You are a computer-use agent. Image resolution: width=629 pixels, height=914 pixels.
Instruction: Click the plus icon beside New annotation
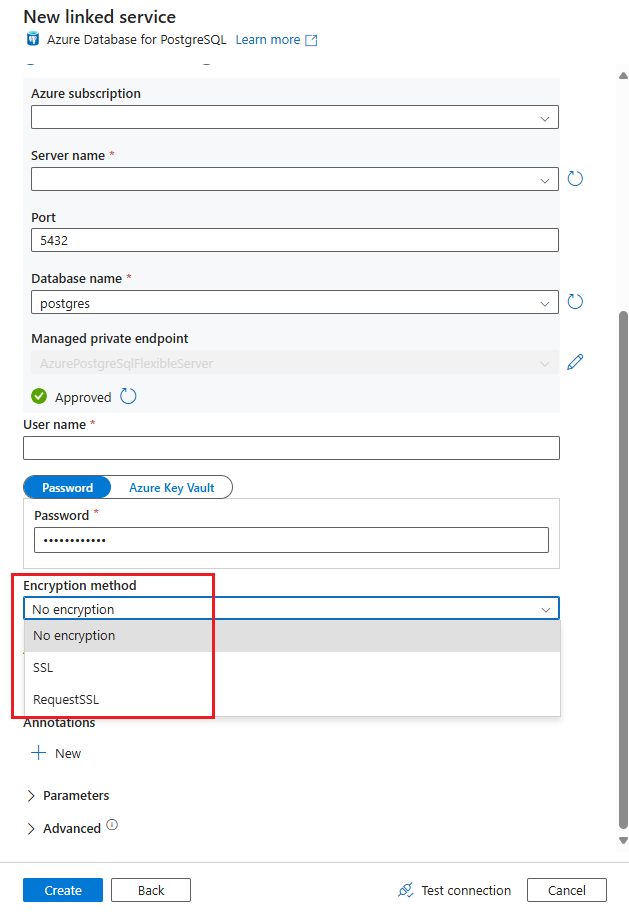pos(38,753)
